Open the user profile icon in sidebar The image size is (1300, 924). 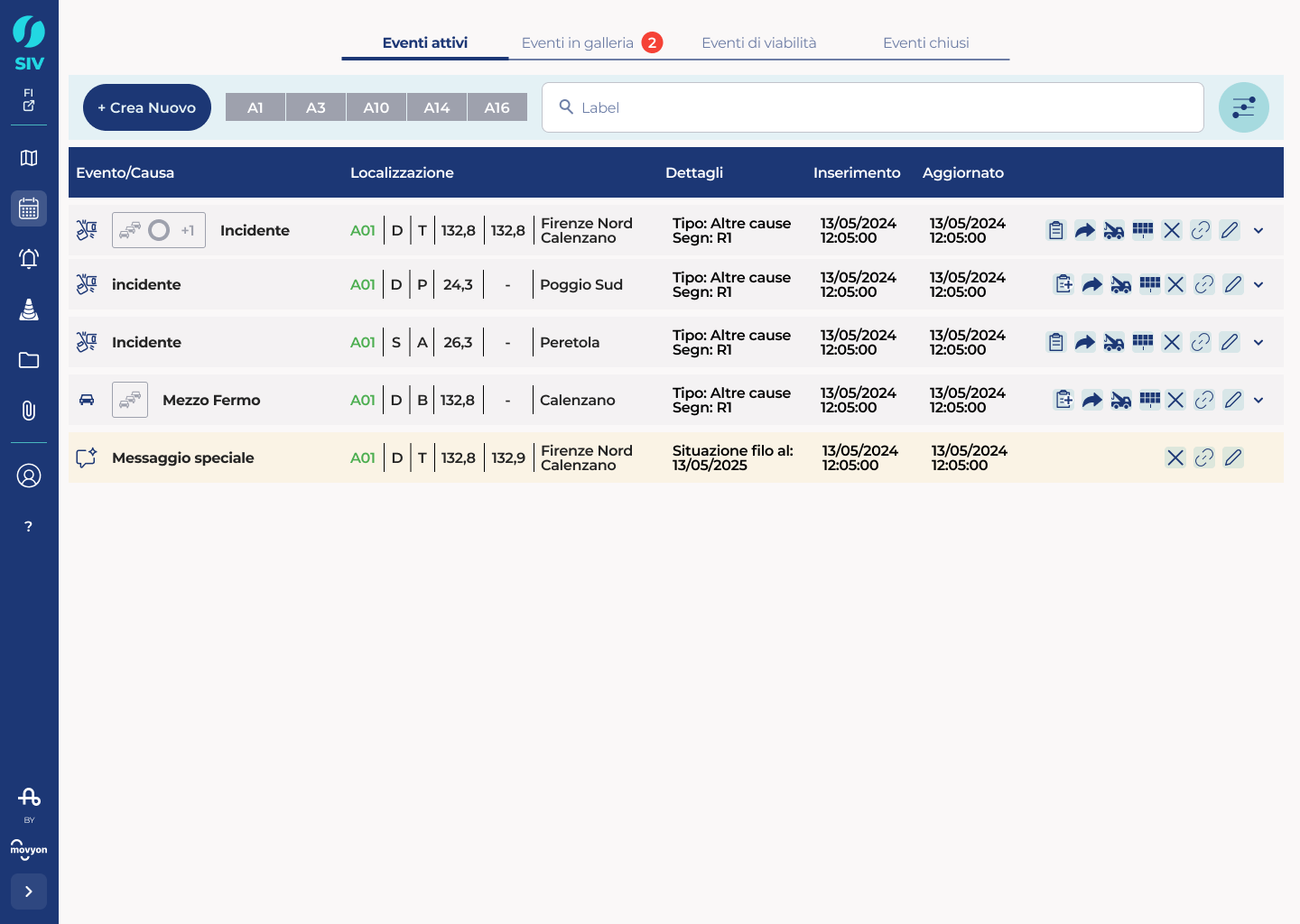[x=29, y=476]
